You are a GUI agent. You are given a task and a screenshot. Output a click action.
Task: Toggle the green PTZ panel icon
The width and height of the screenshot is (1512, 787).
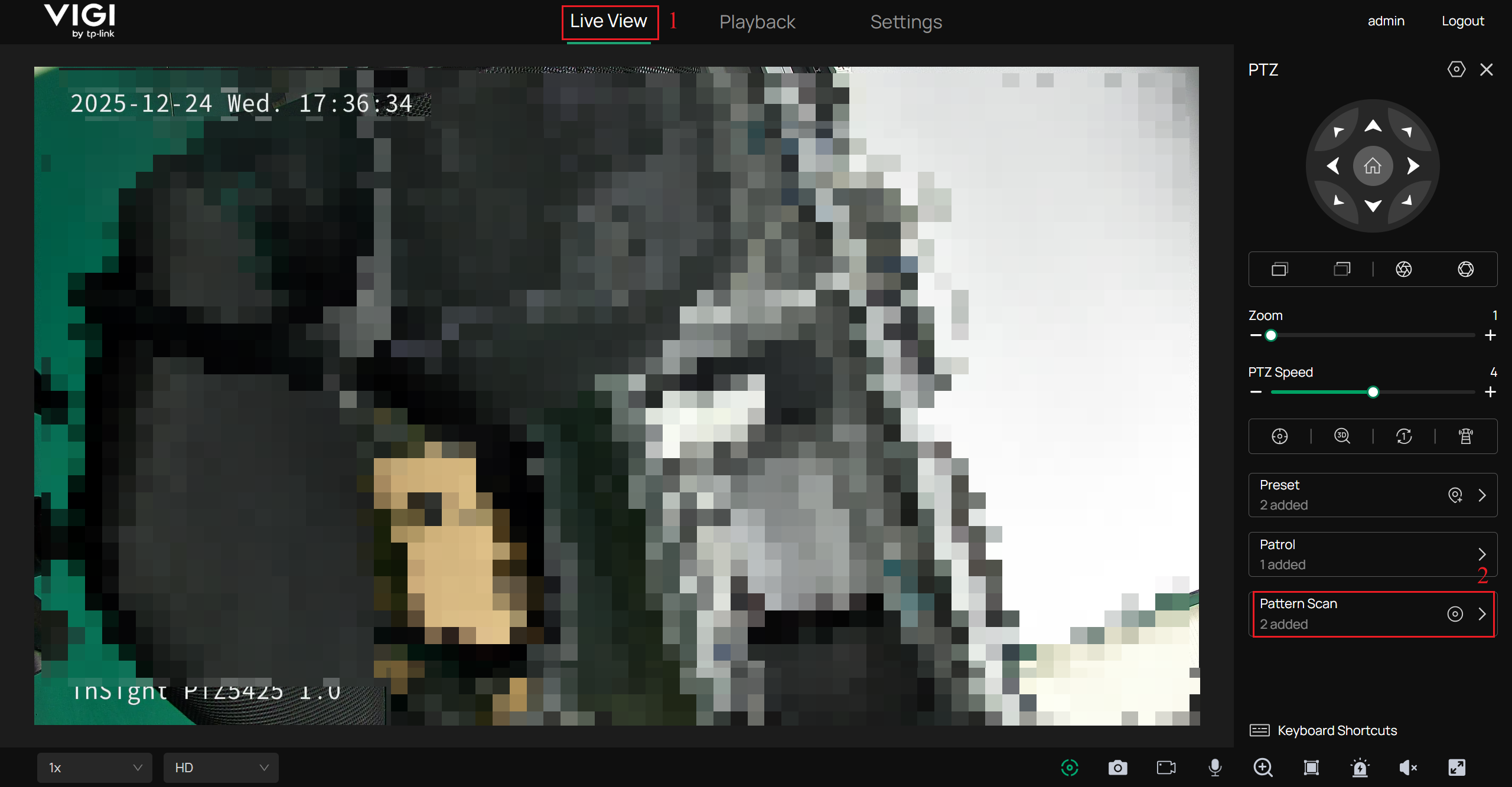pyautogui.click(x=1070, y=768)
